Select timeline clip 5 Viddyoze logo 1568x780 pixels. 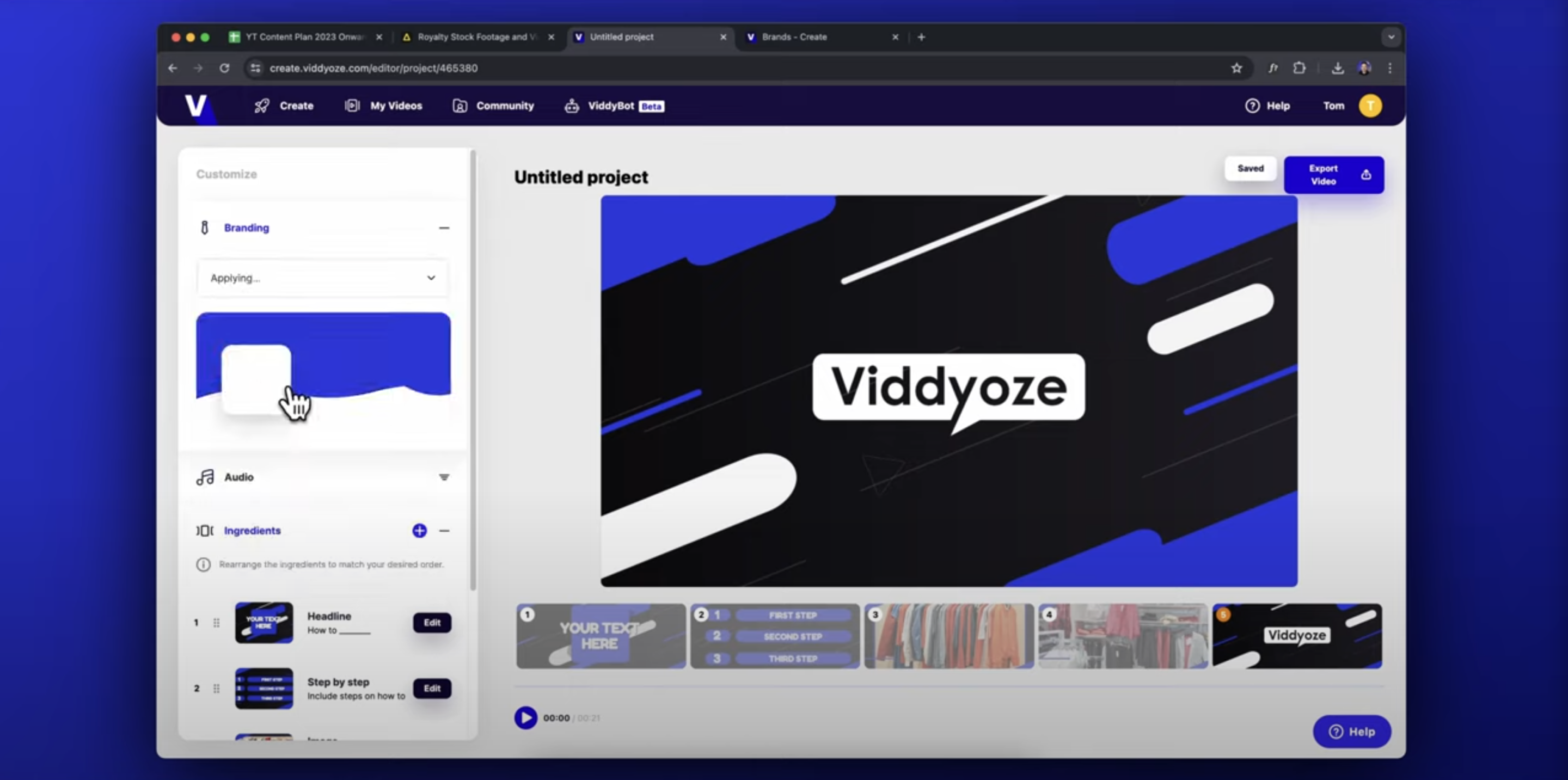(x=1297, y=636)
